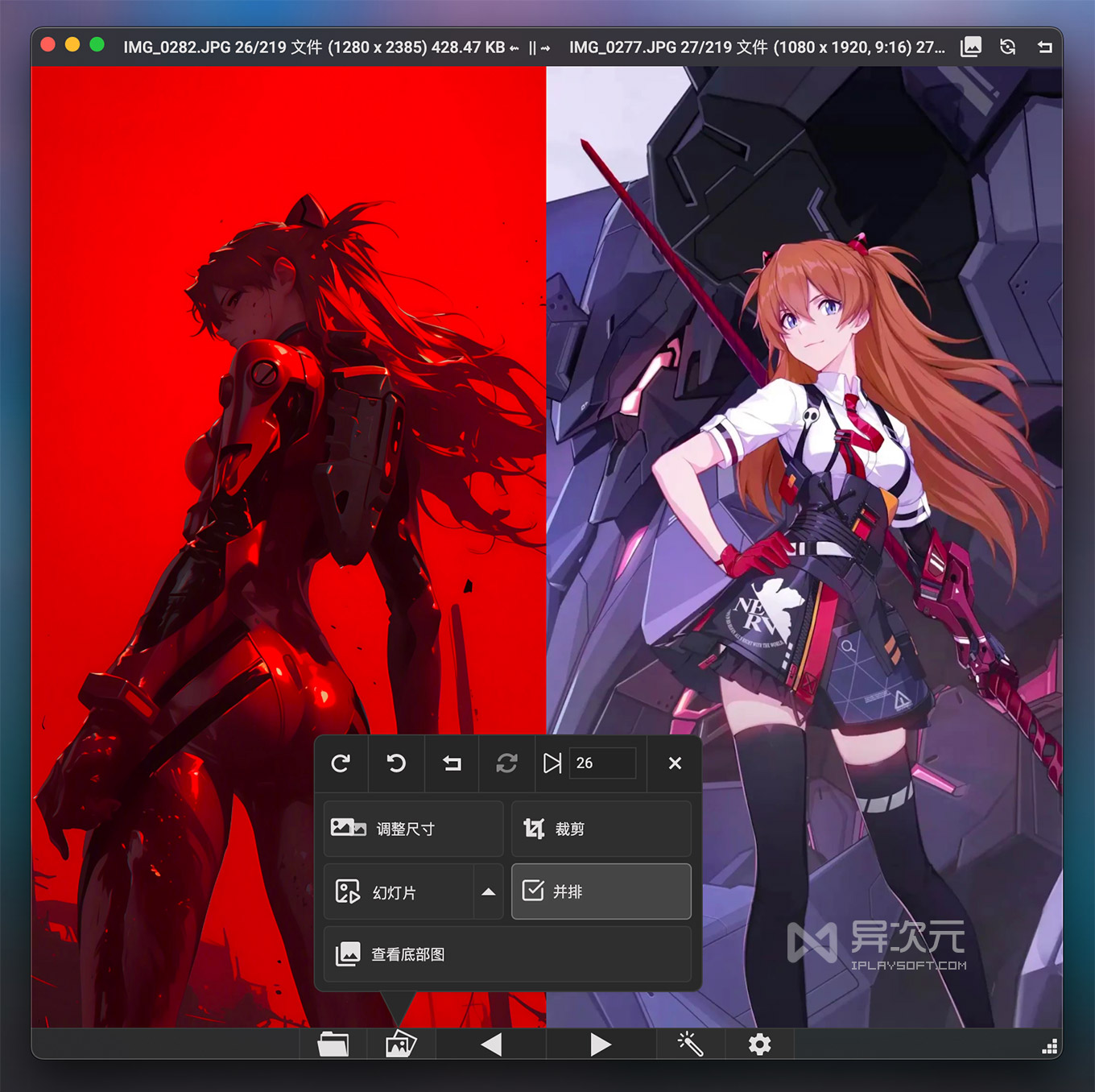Click the title bar image rotate-sync icon
This screenshot has width=1095, height=1092.
point(1007,47)
